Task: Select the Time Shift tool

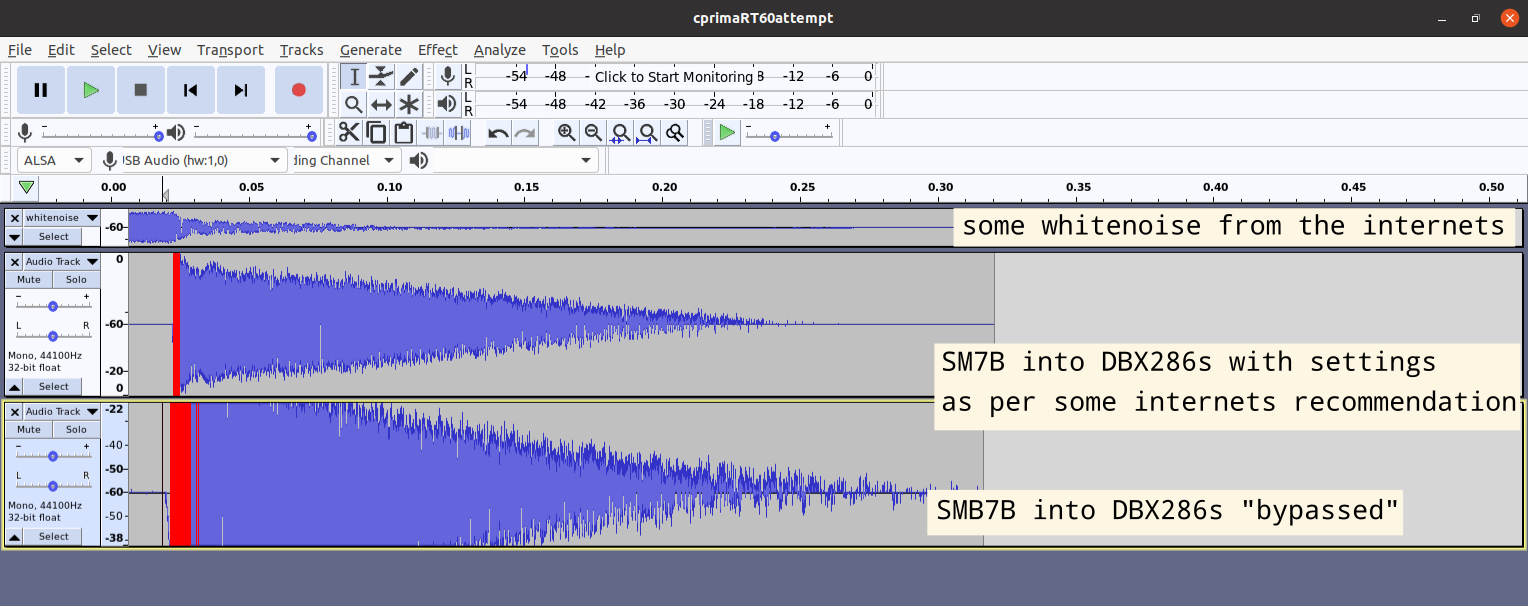Action: click(x=381, y=104)
